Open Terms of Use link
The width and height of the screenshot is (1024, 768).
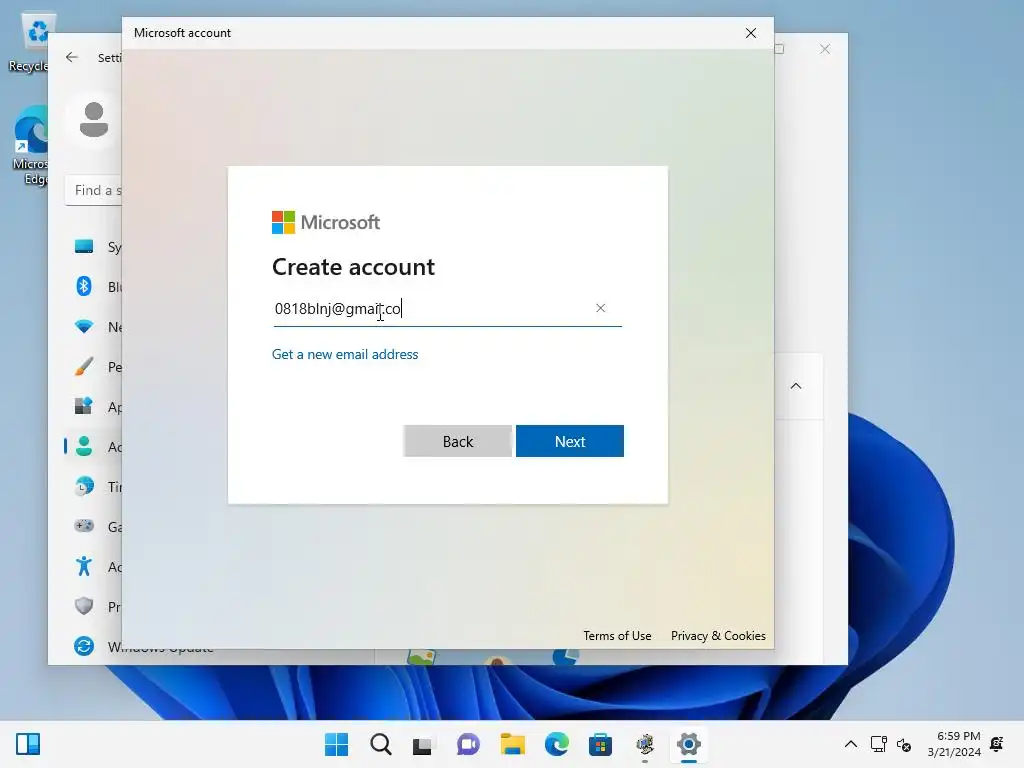coord(617,635)
